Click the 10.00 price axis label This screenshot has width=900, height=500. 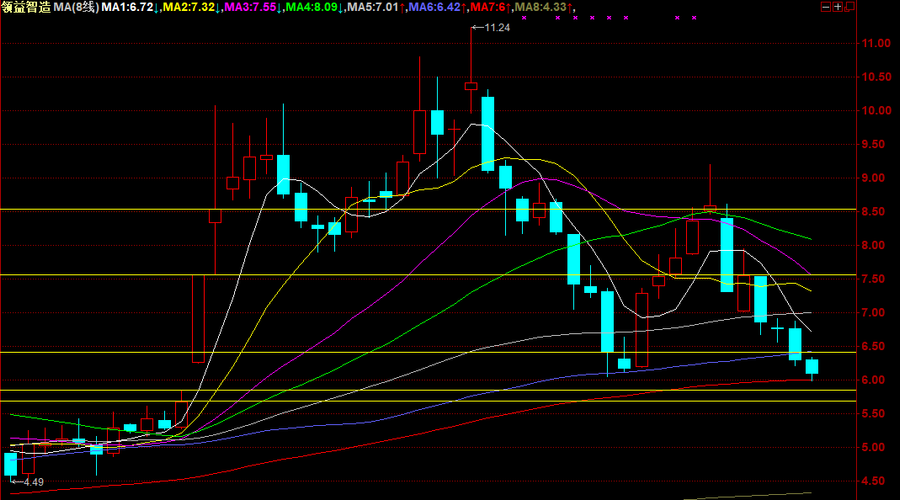(876, 111)
